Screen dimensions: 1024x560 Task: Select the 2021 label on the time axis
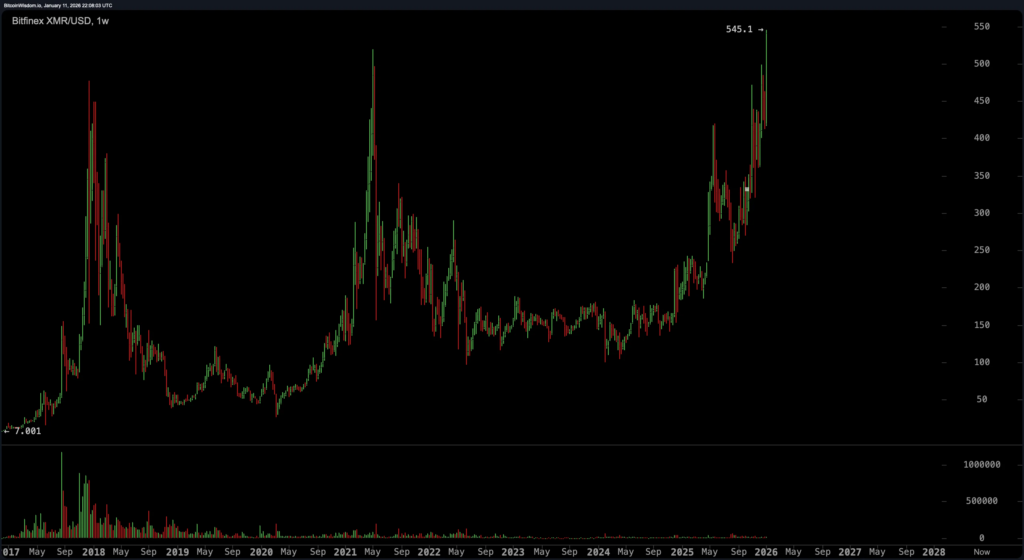[x=345, y=551]
